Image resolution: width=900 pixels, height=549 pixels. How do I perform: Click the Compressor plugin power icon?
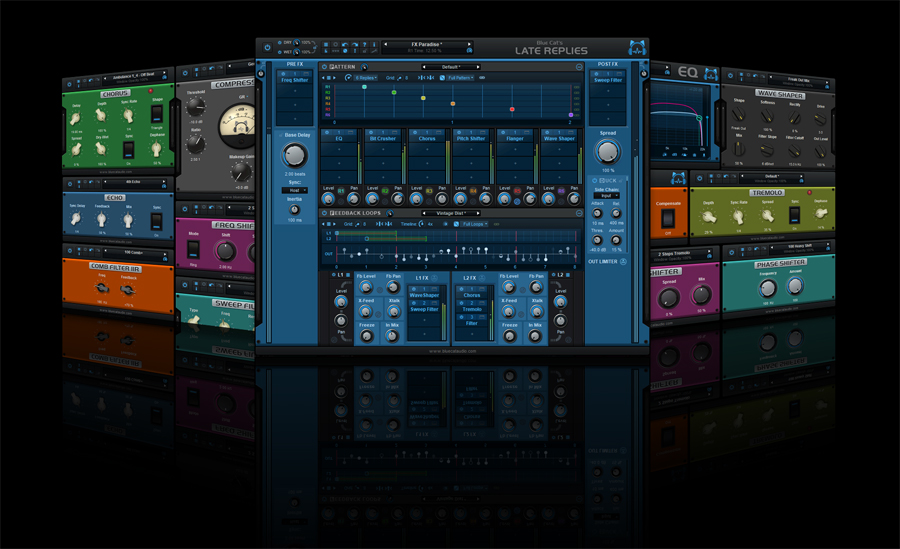[x=185, y=73]
